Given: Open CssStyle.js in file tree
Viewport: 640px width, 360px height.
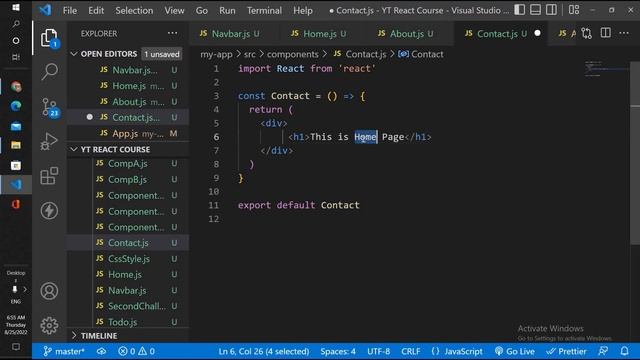Looking at the screenshot, I should click(x=129, y=259).
